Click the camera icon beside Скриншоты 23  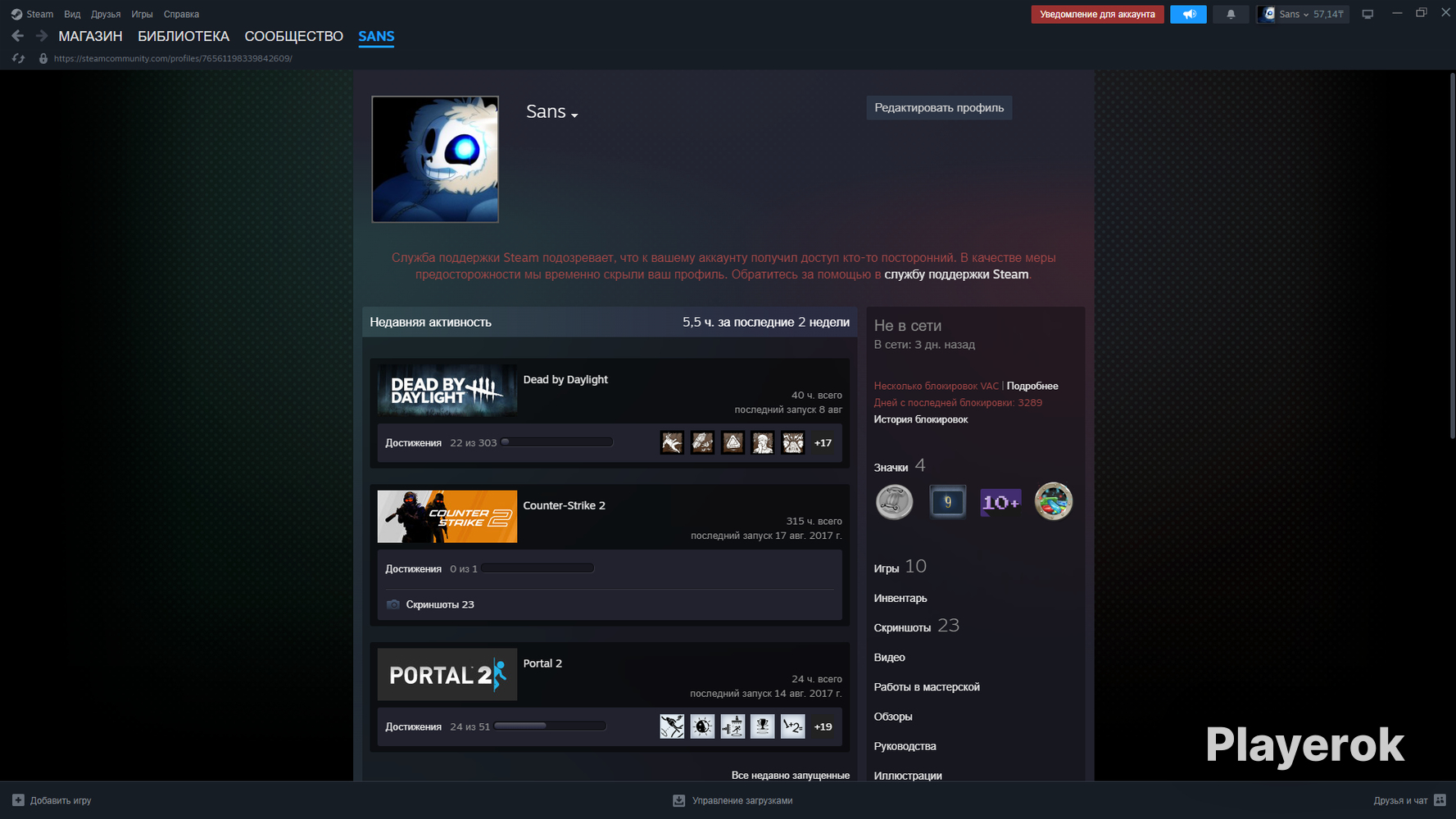[x=393, y=604]
